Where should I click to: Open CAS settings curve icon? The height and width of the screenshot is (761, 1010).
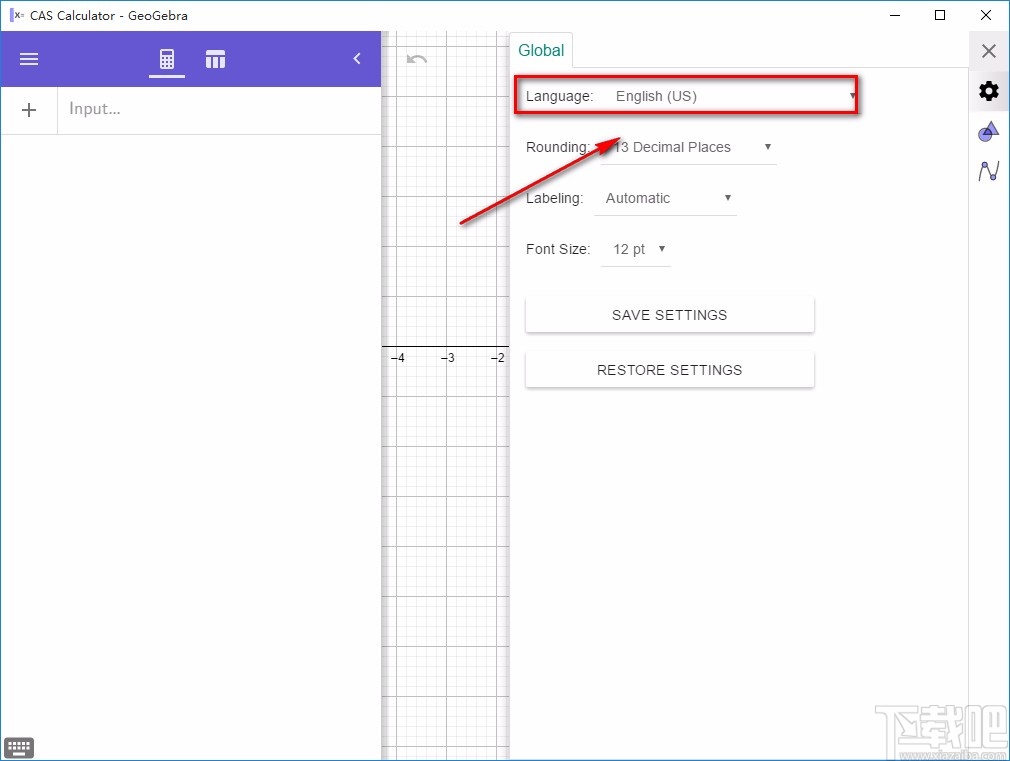tap(989, 171)
